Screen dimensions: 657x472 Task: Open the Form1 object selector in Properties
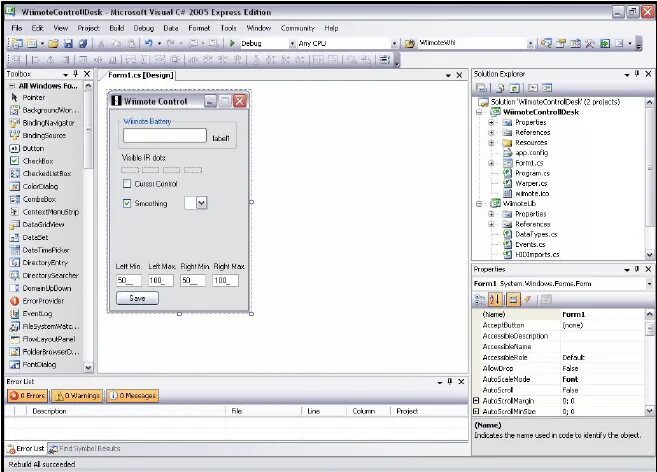click(x=649, y=284)
